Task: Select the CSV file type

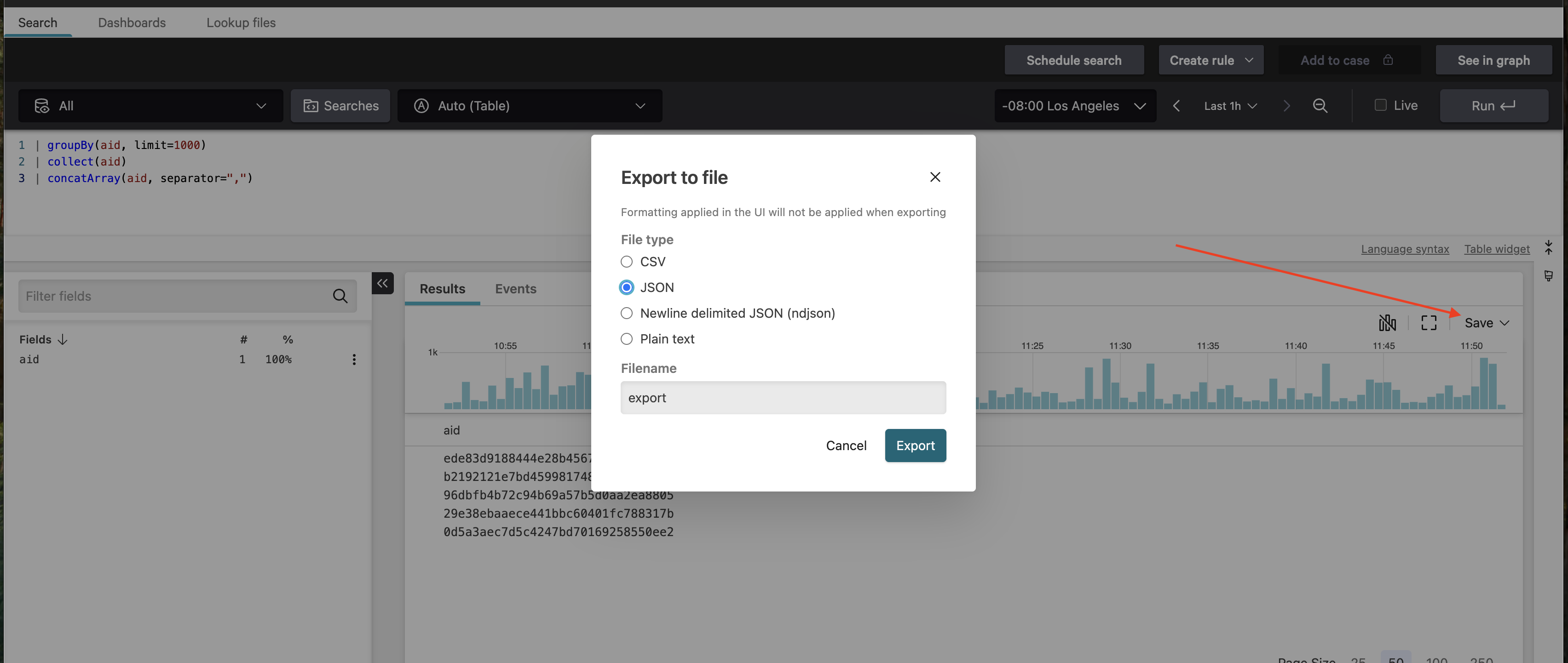Action: point(626,262)
